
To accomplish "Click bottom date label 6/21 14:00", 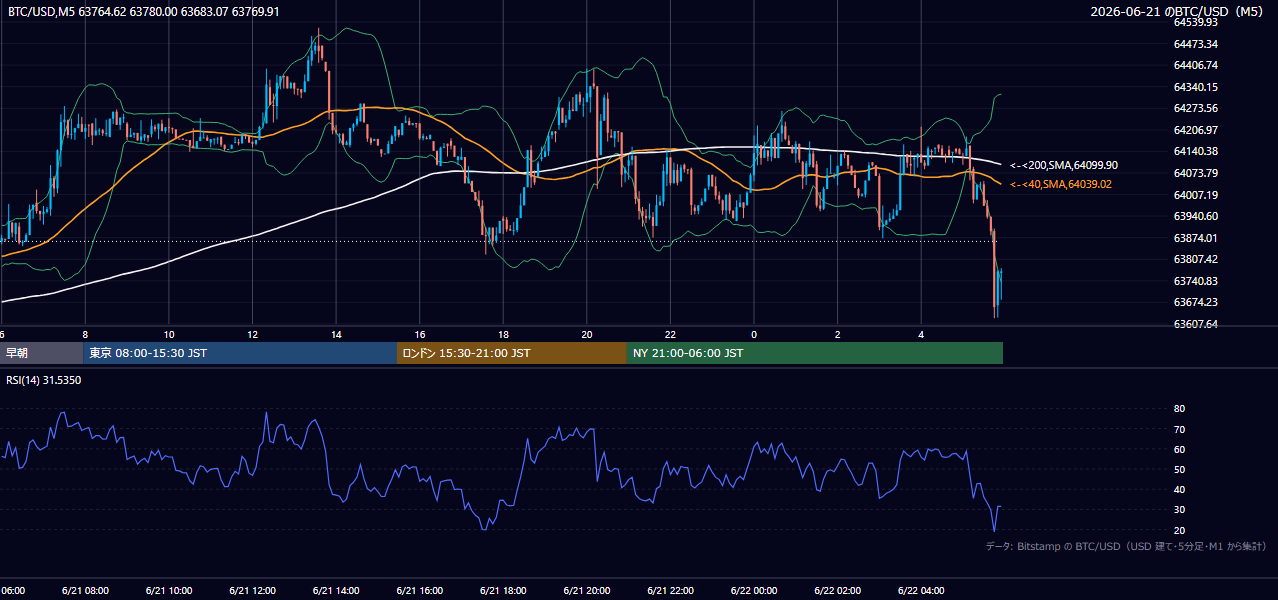I will point(338,591).
